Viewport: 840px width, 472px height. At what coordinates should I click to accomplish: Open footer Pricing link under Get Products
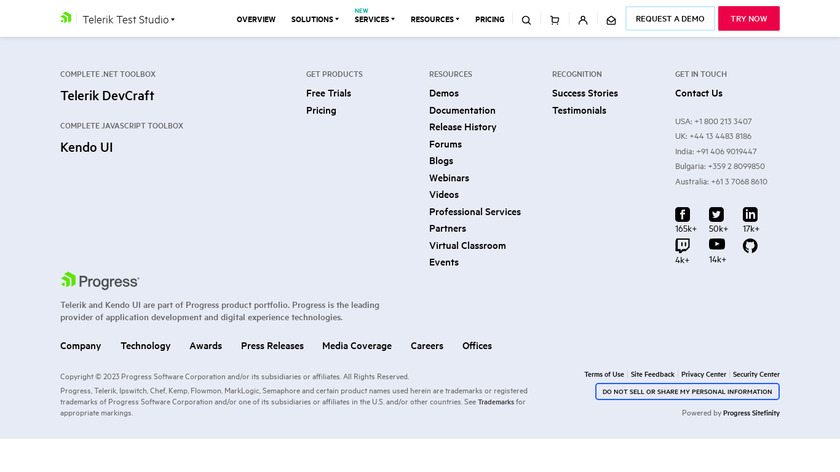pyautogui.click(x=321, y=110)
